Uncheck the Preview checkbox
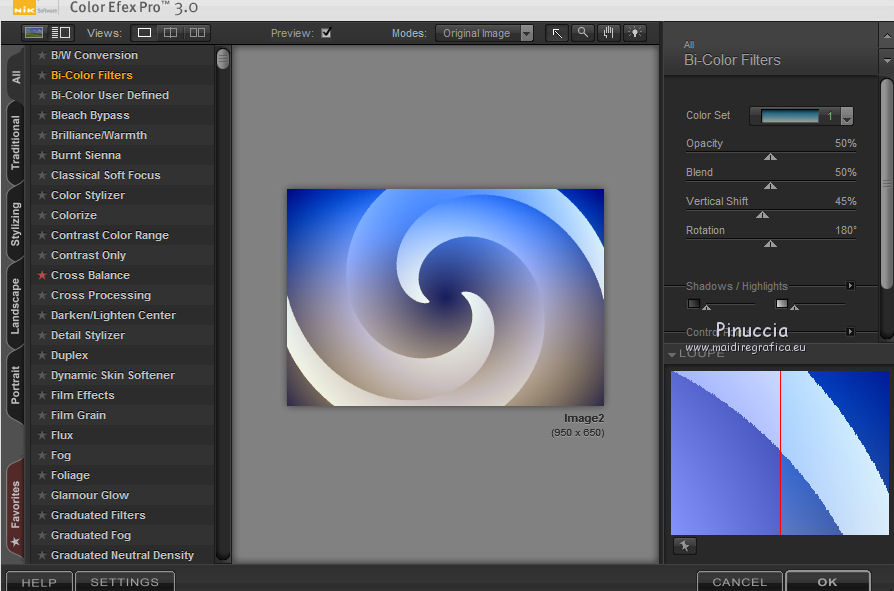The width and height of the screenshot is (894, 591). point(326,33)
